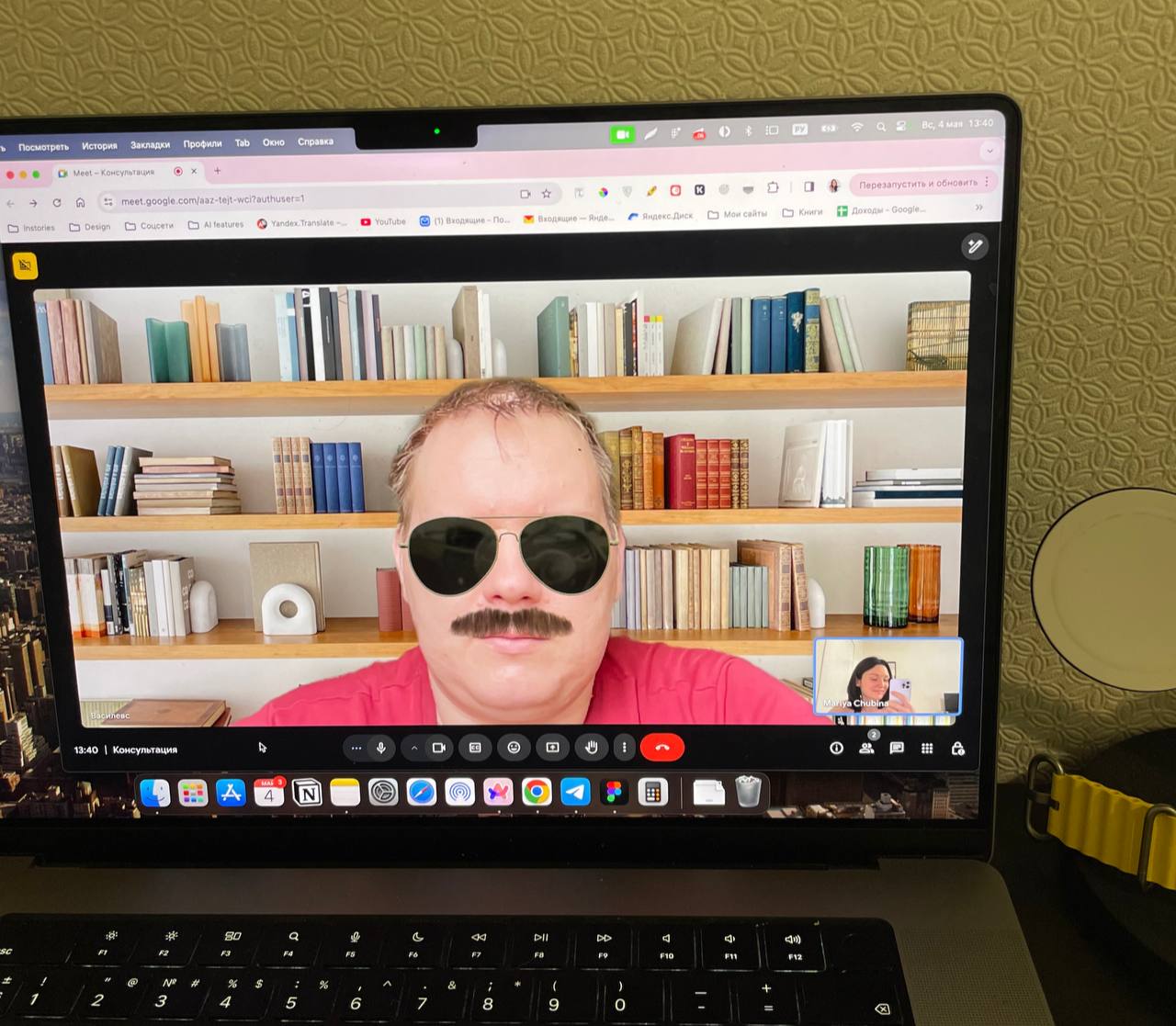Open the AI features bookmarks folder
This screenshot has height=1026, width=1176.
(x=216, y=224)
